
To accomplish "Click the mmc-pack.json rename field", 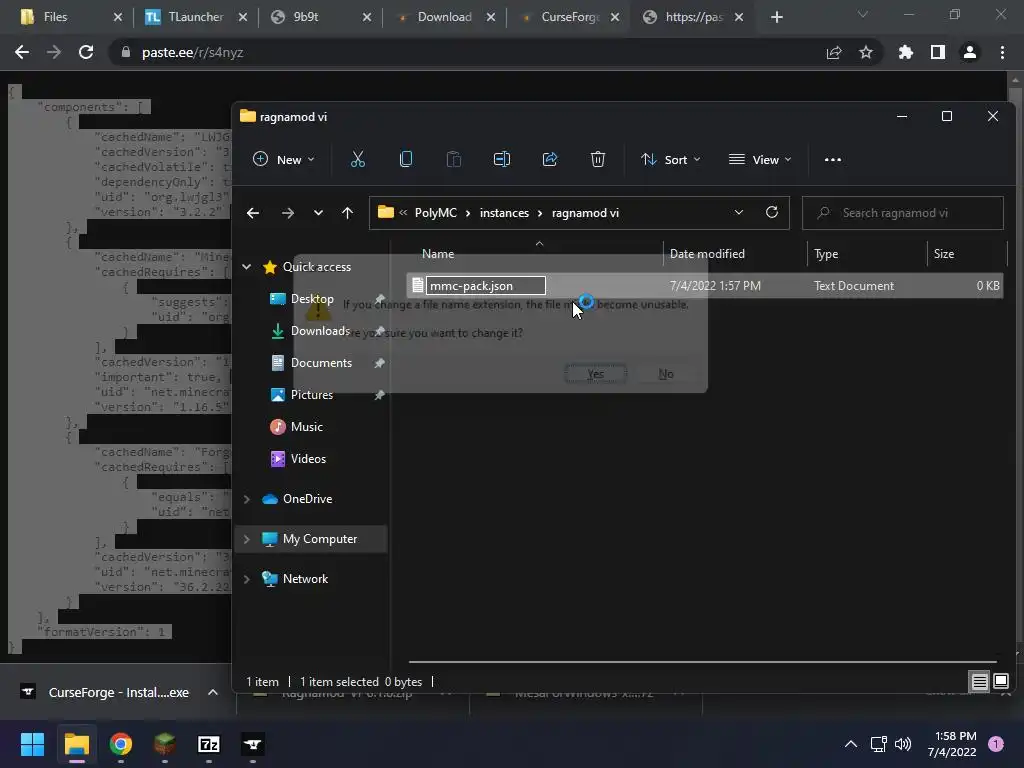I will click(486, 285).
